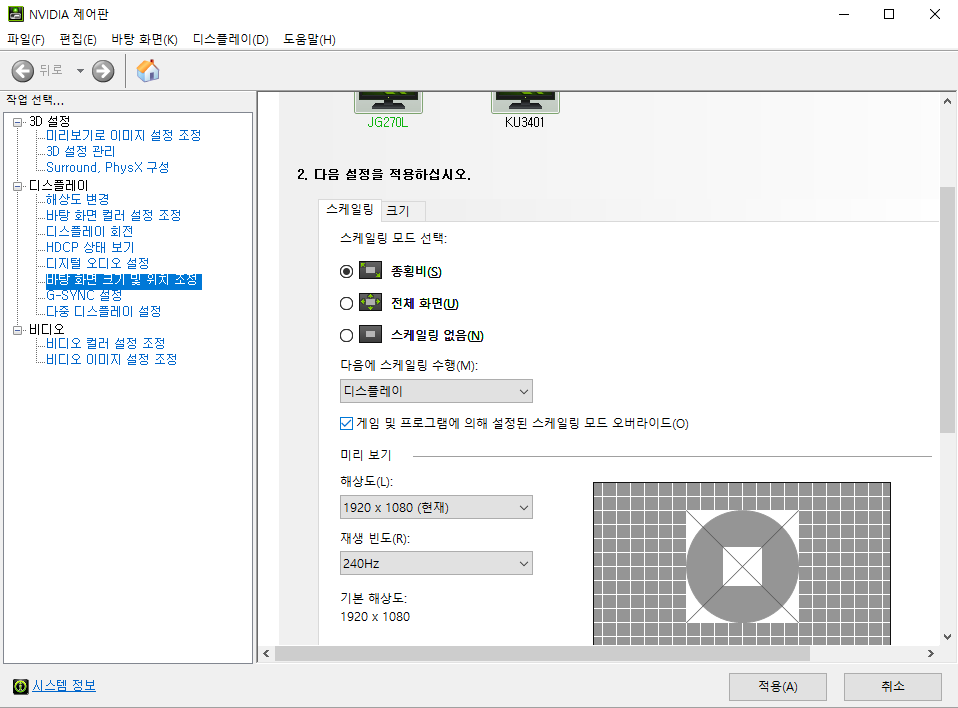Open 미리보기로 이미지 설정 조정
The width and height of the screenshot is (958, 708).
point(123,135)
